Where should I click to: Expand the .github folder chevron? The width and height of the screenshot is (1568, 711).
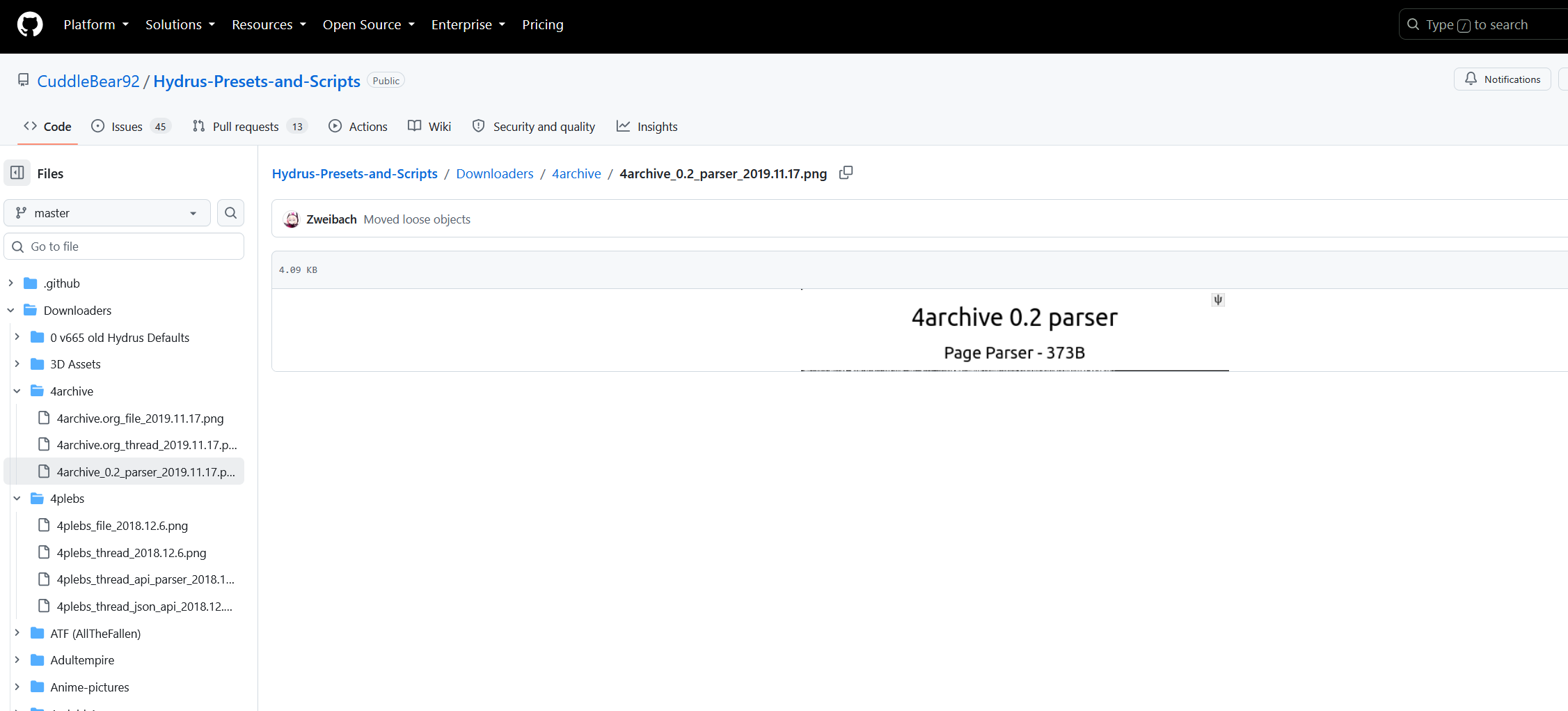pyautogui.click(x=10, y=283)
